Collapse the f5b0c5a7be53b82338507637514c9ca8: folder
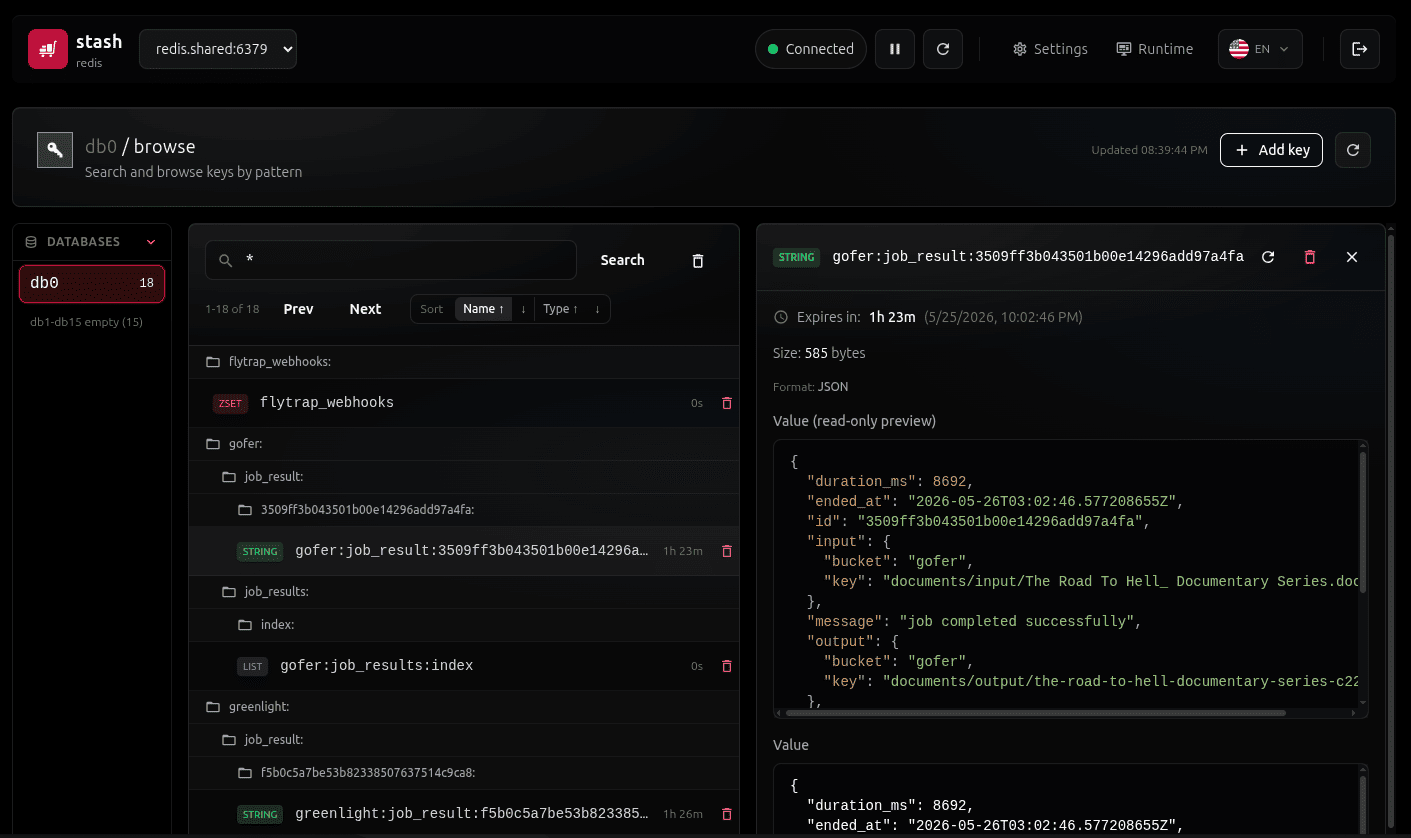 point(464,773)
